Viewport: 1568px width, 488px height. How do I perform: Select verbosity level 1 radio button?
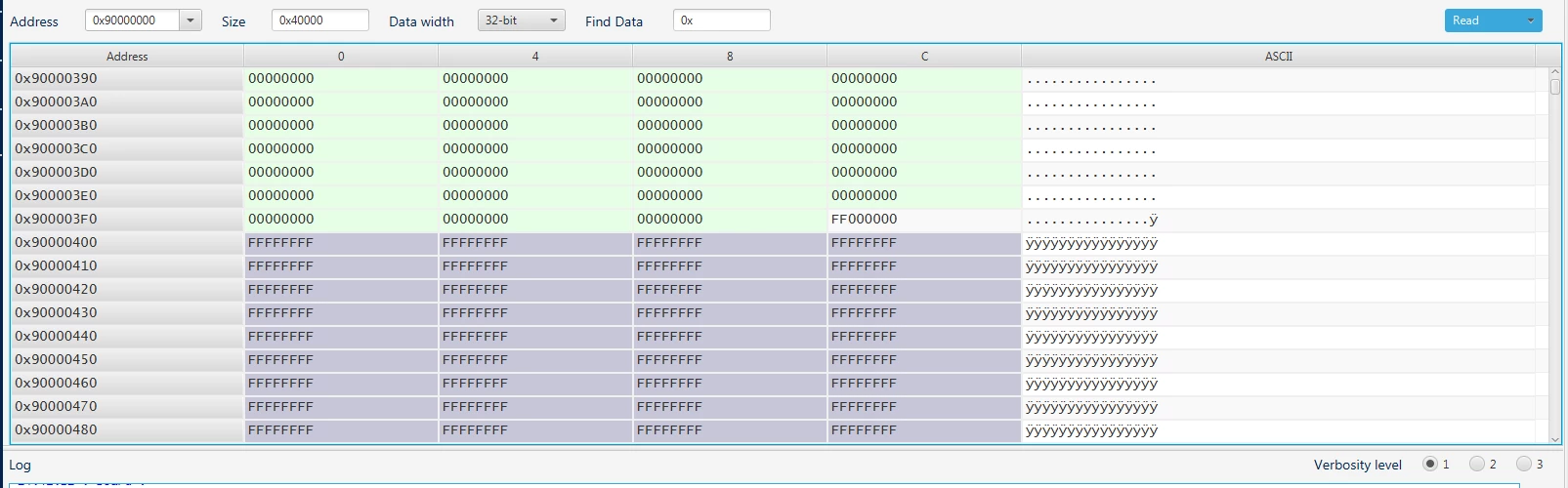(x=1430, y=464)
